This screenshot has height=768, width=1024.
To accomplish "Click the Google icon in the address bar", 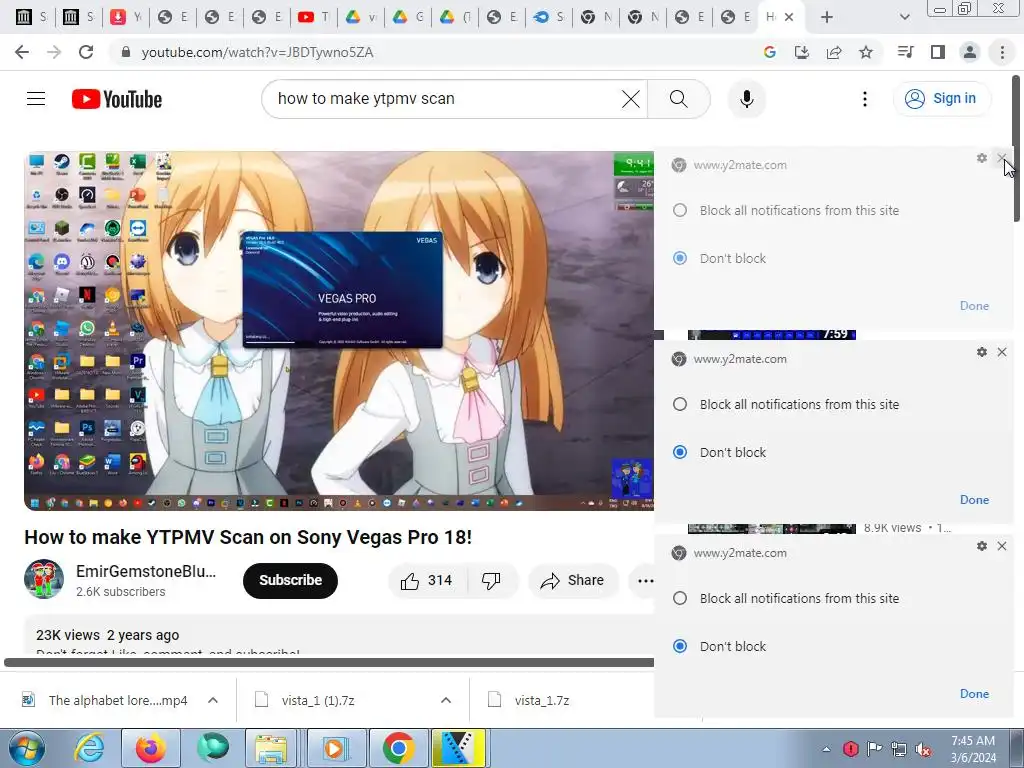I will [x=770, y=52].
